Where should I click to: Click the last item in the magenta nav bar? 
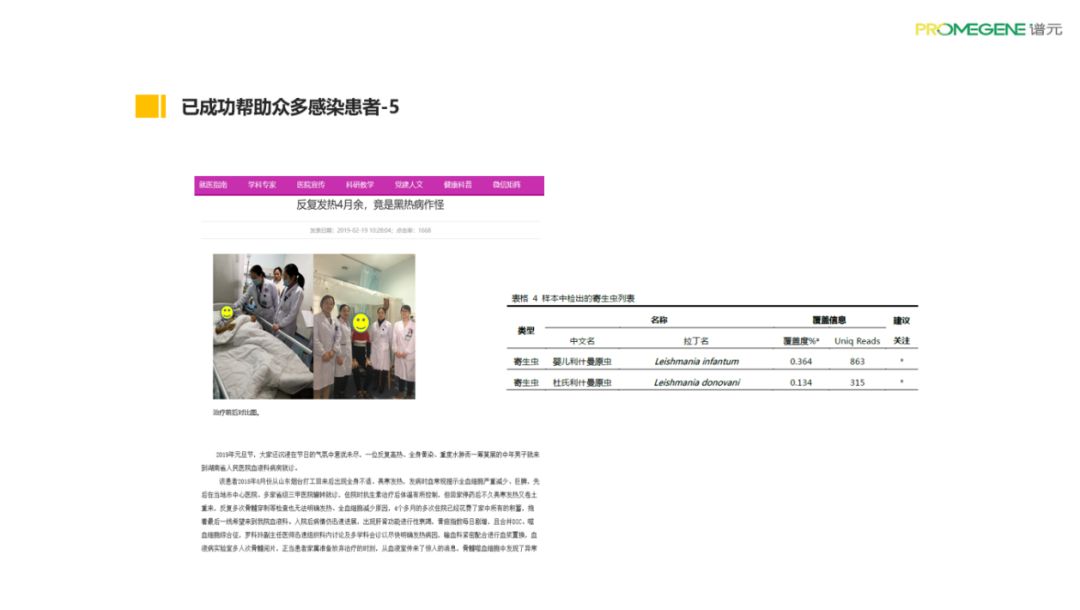pos(506,185)
